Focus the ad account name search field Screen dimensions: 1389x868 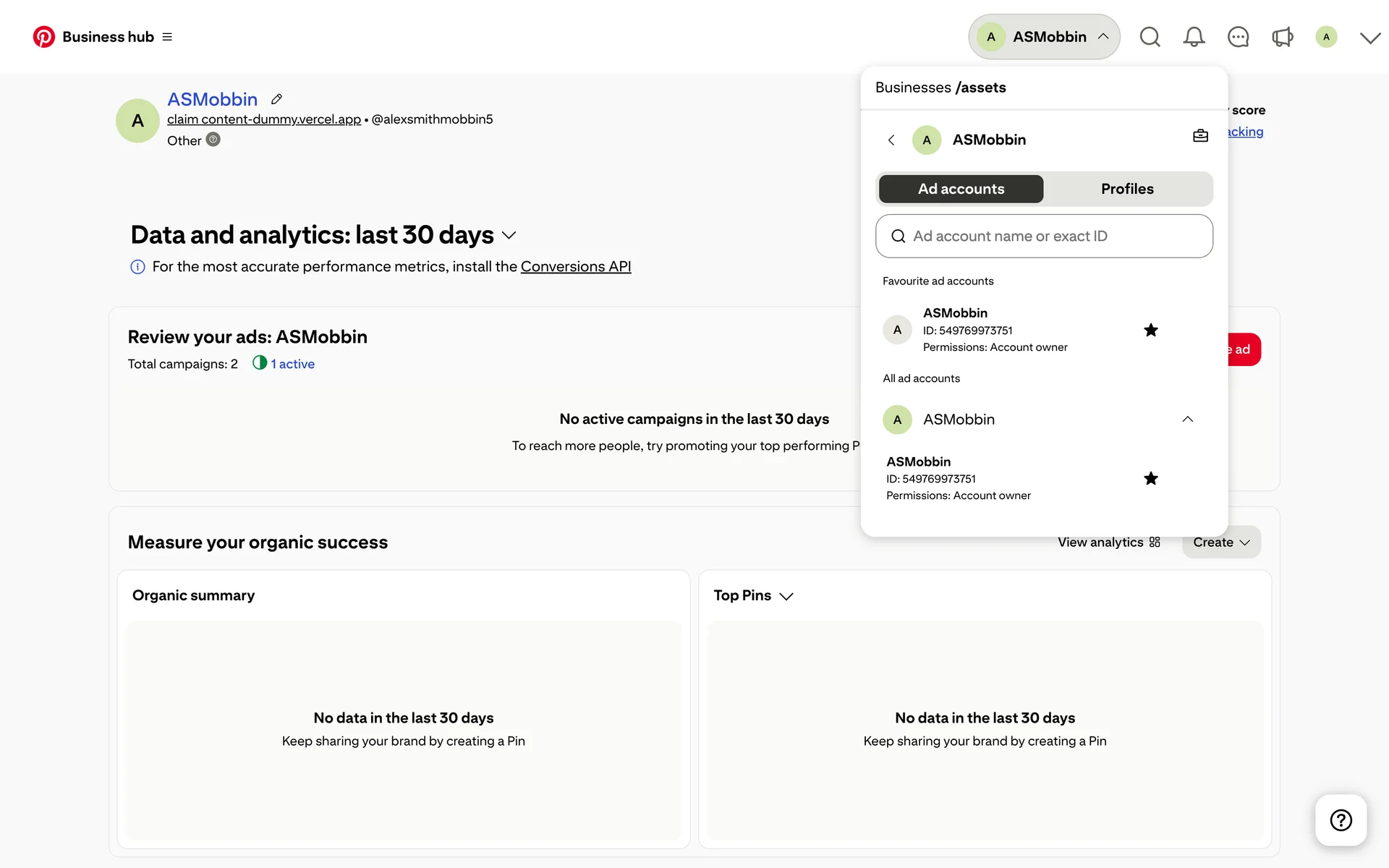tap(1044, 236)
